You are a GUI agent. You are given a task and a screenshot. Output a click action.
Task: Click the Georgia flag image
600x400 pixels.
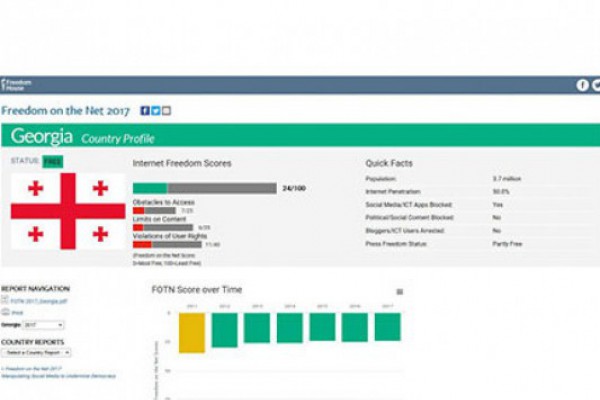68,211
